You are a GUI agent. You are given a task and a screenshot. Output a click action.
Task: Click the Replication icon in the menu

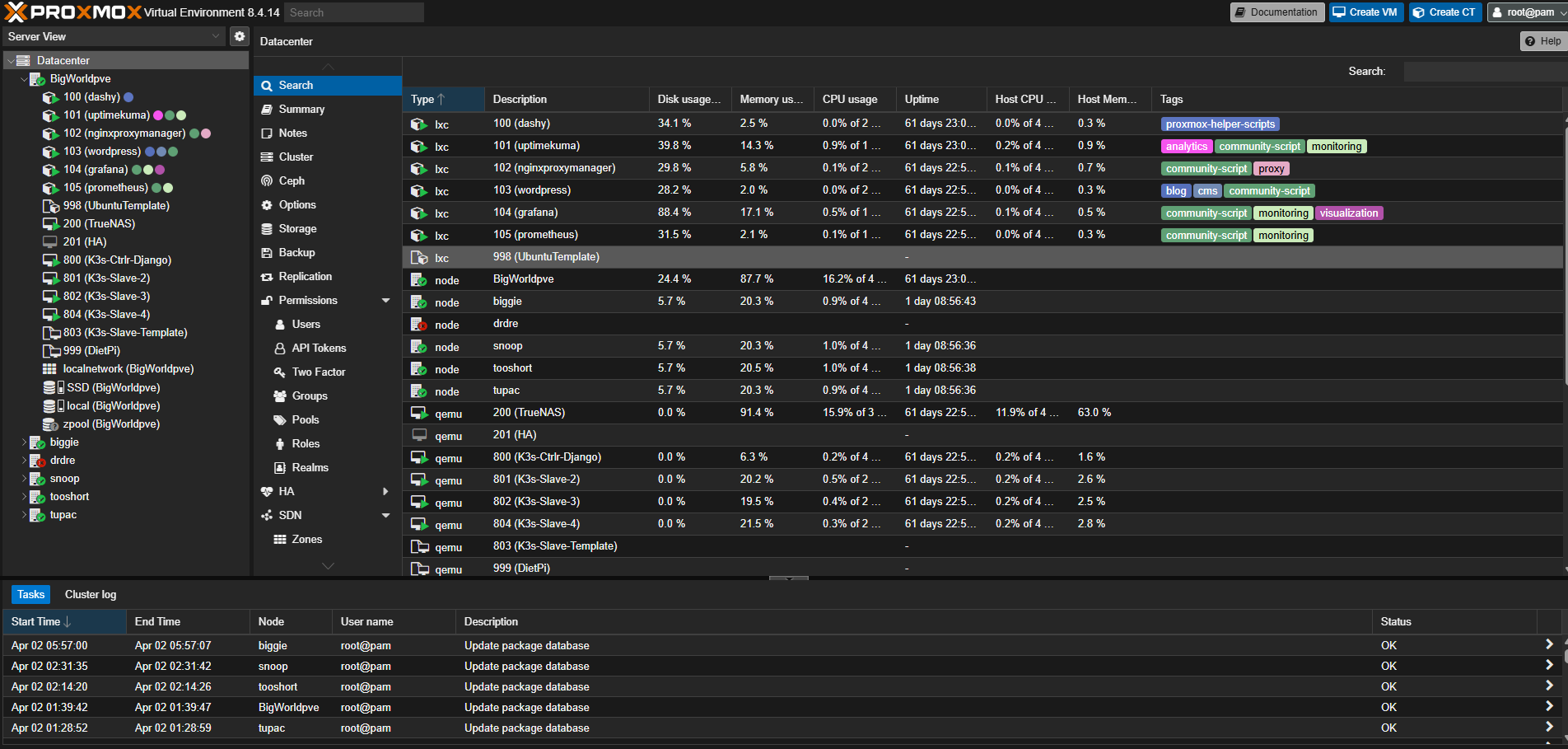click(267, 277)
